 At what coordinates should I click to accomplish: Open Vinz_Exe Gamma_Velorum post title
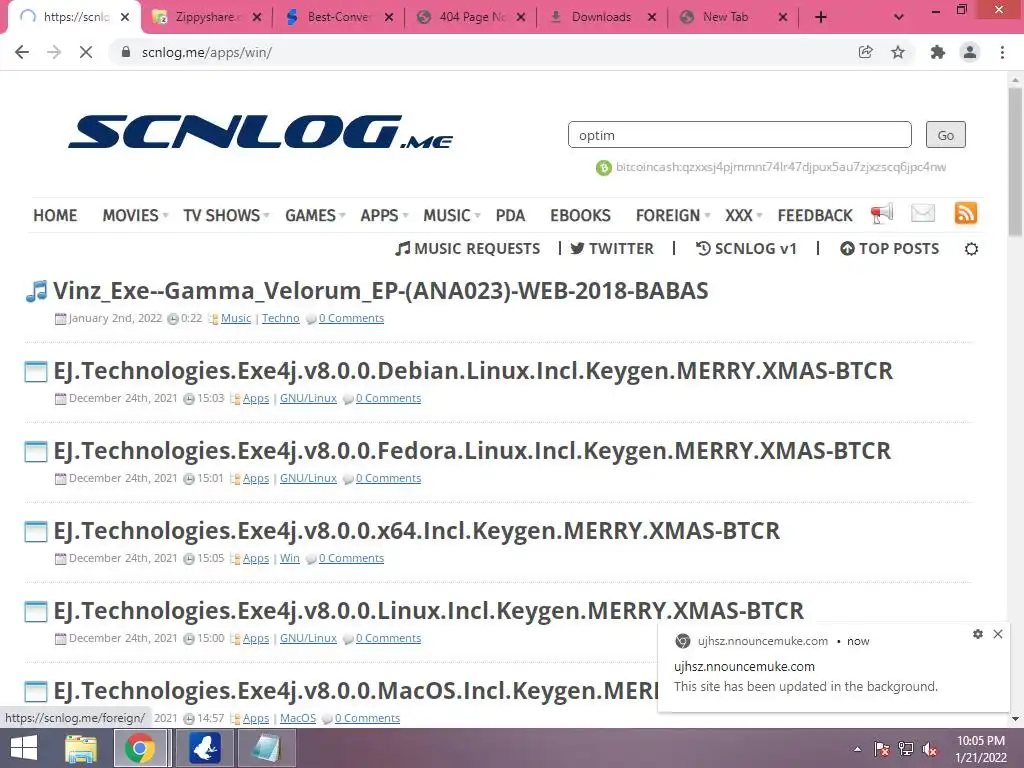point(381,291)
